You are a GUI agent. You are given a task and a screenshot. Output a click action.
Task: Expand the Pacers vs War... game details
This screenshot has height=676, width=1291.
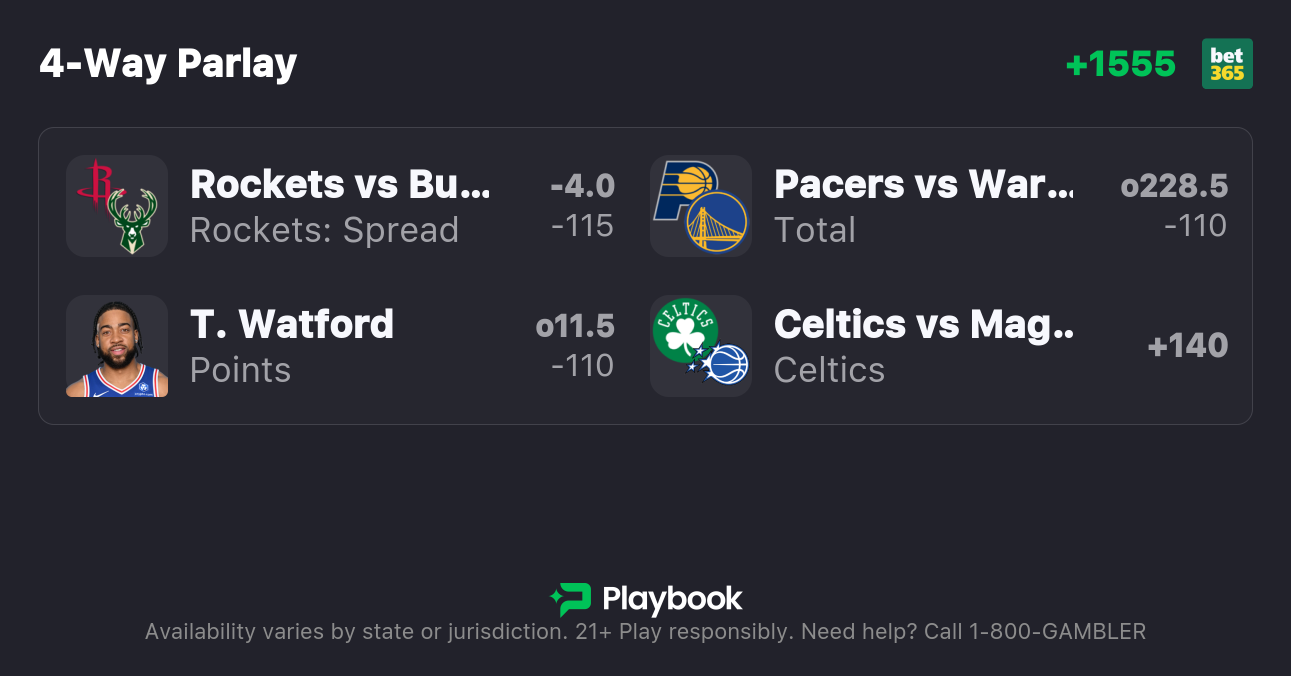tap(923, 185)
